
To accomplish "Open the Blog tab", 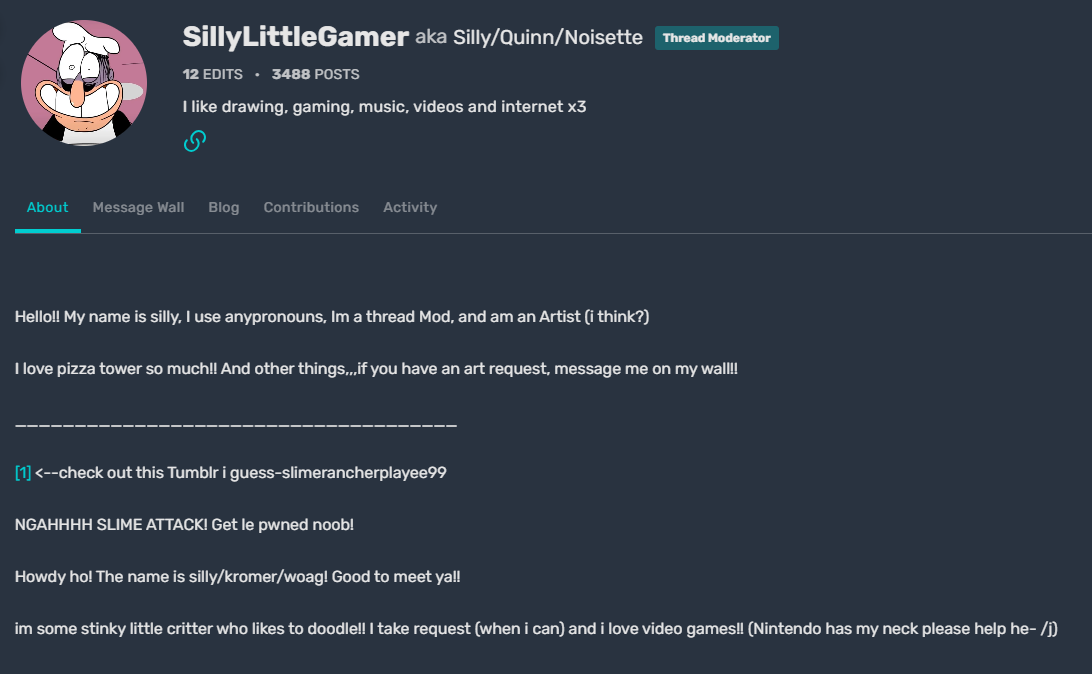I will point(223,207).
